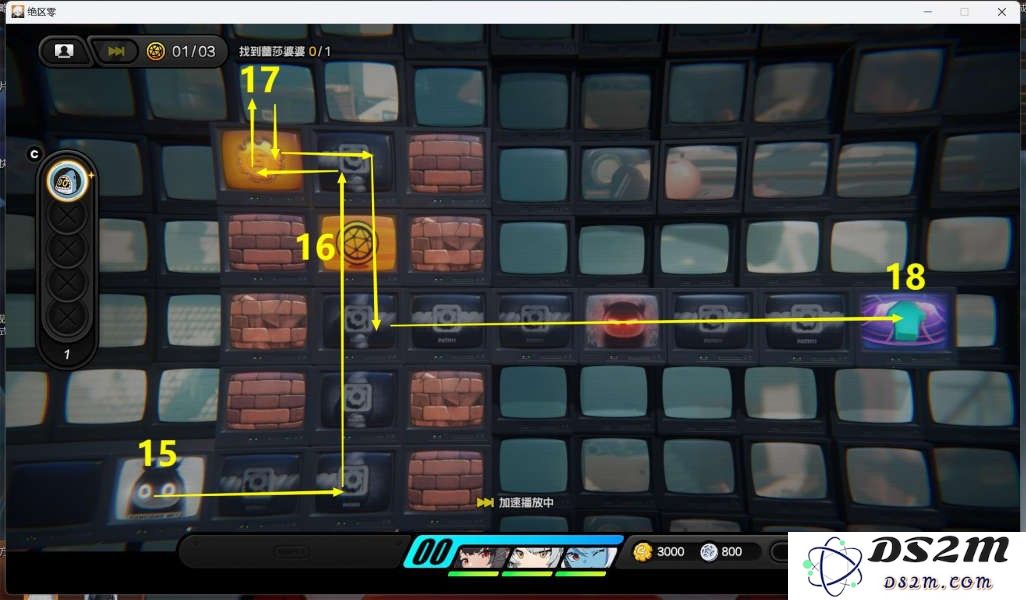Click the gold gear coin currency icon
Screen dimensions: 1026x600
click(x=643, y=552)
